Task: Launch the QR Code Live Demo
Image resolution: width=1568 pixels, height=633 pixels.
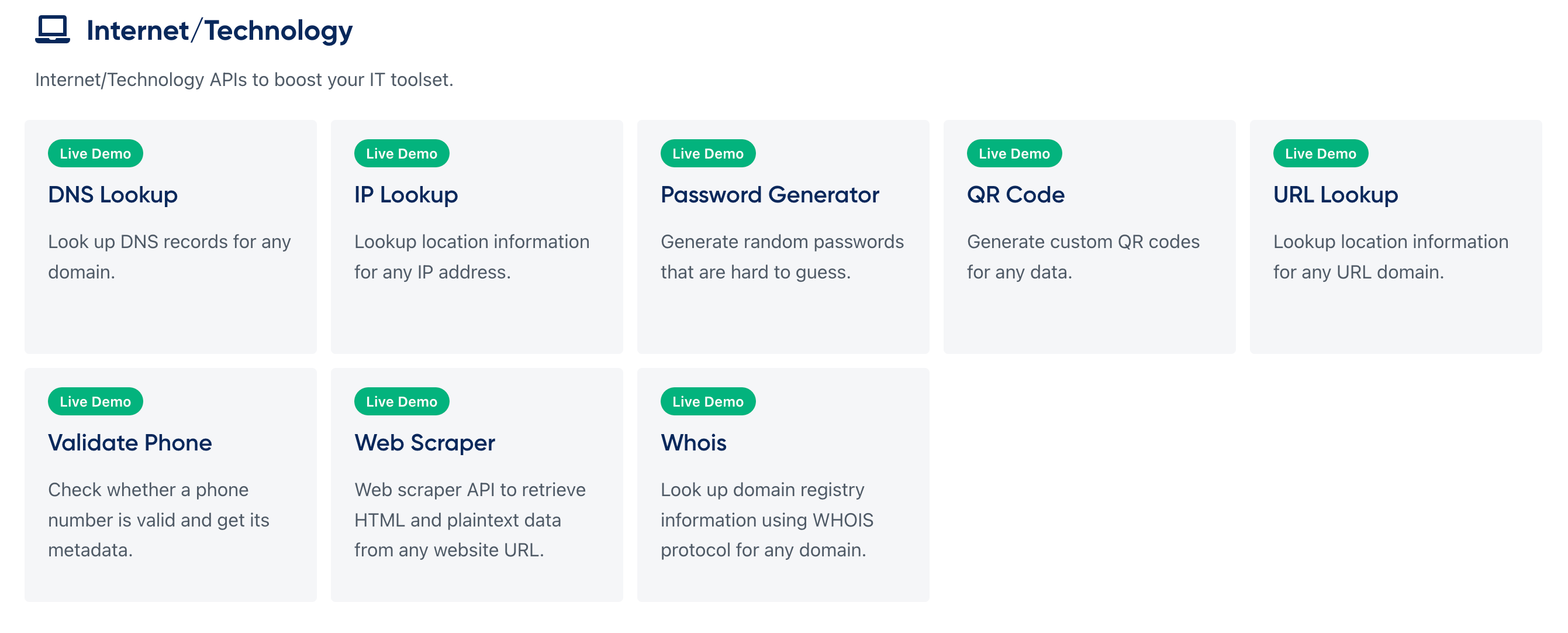Action: coord(1014,153)
